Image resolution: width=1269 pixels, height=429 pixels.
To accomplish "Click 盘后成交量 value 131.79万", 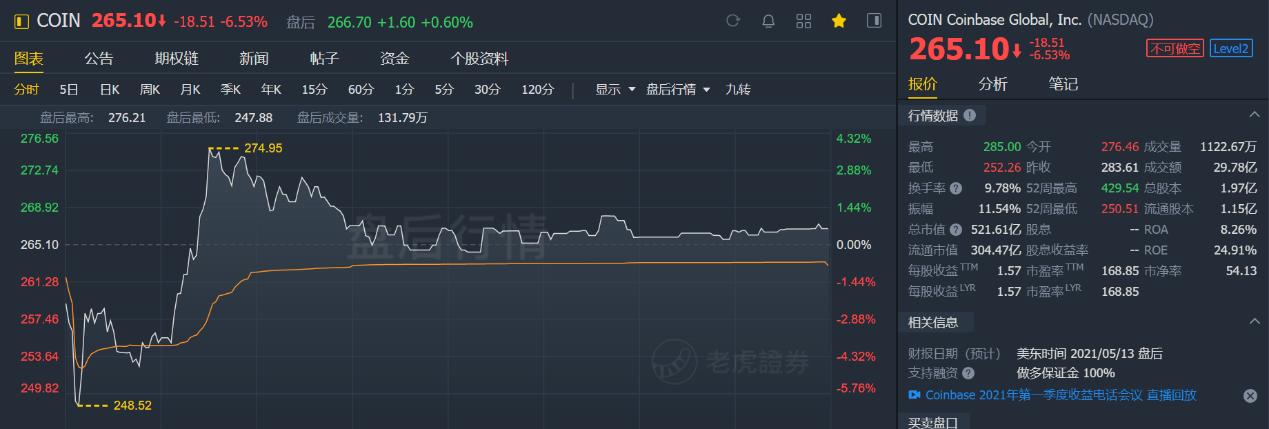I will point(403,117).
